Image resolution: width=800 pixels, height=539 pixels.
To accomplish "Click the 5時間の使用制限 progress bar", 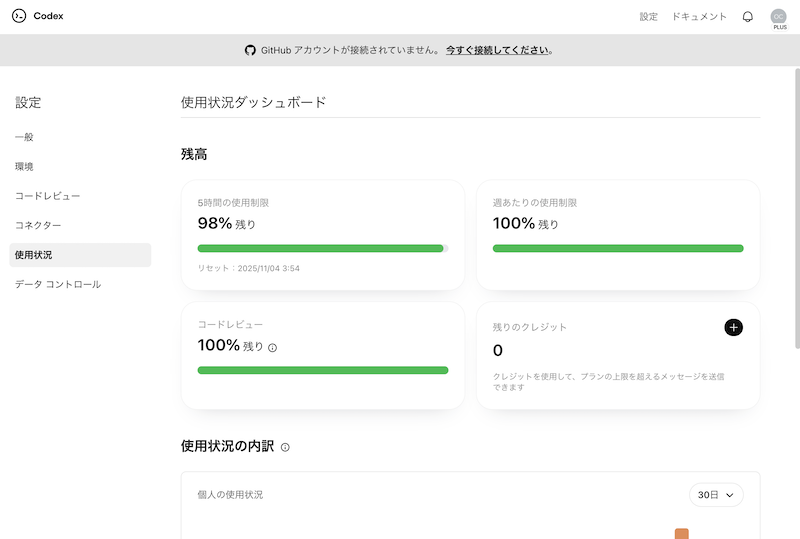I will (x=322, y=248).
